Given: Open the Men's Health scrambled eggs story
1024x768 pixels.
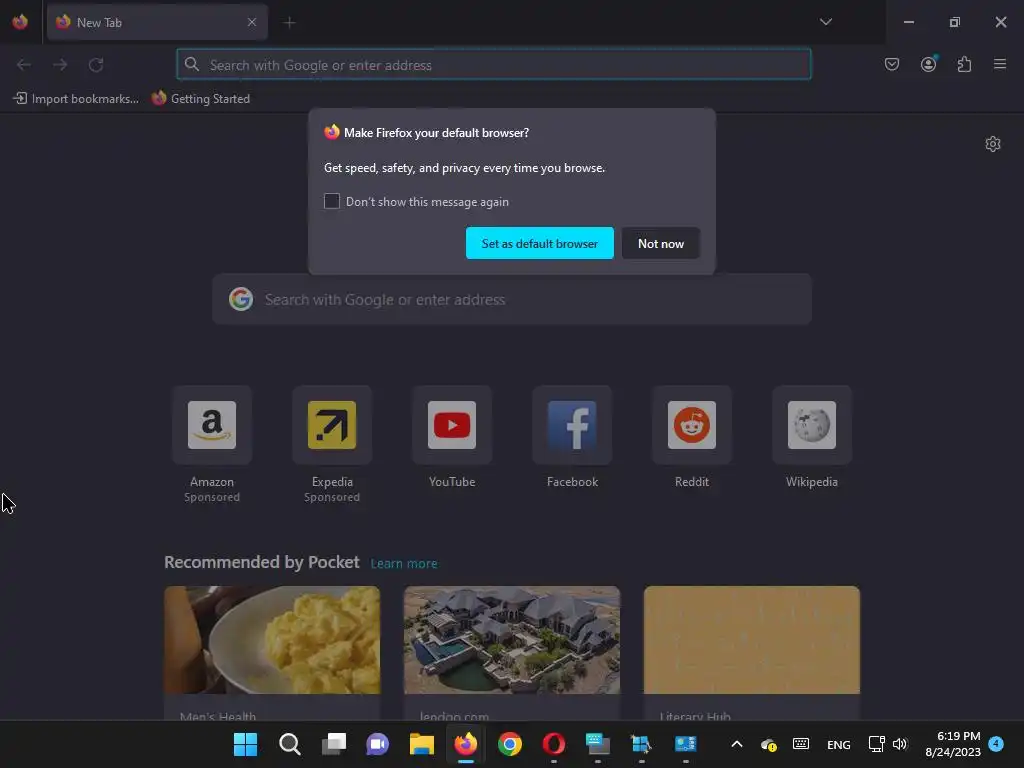Looking at the screenshot, I should click(272, 653).
